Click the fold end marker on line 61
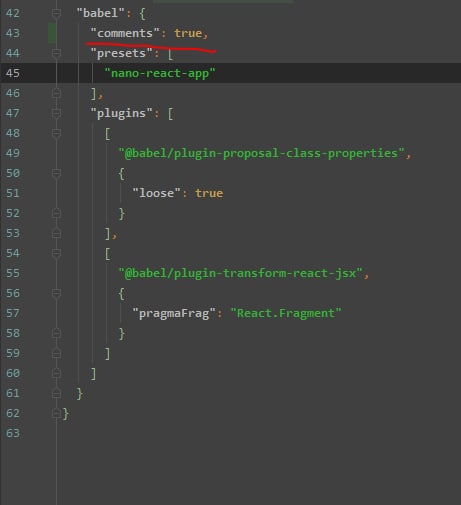 (x=56, y=393)
